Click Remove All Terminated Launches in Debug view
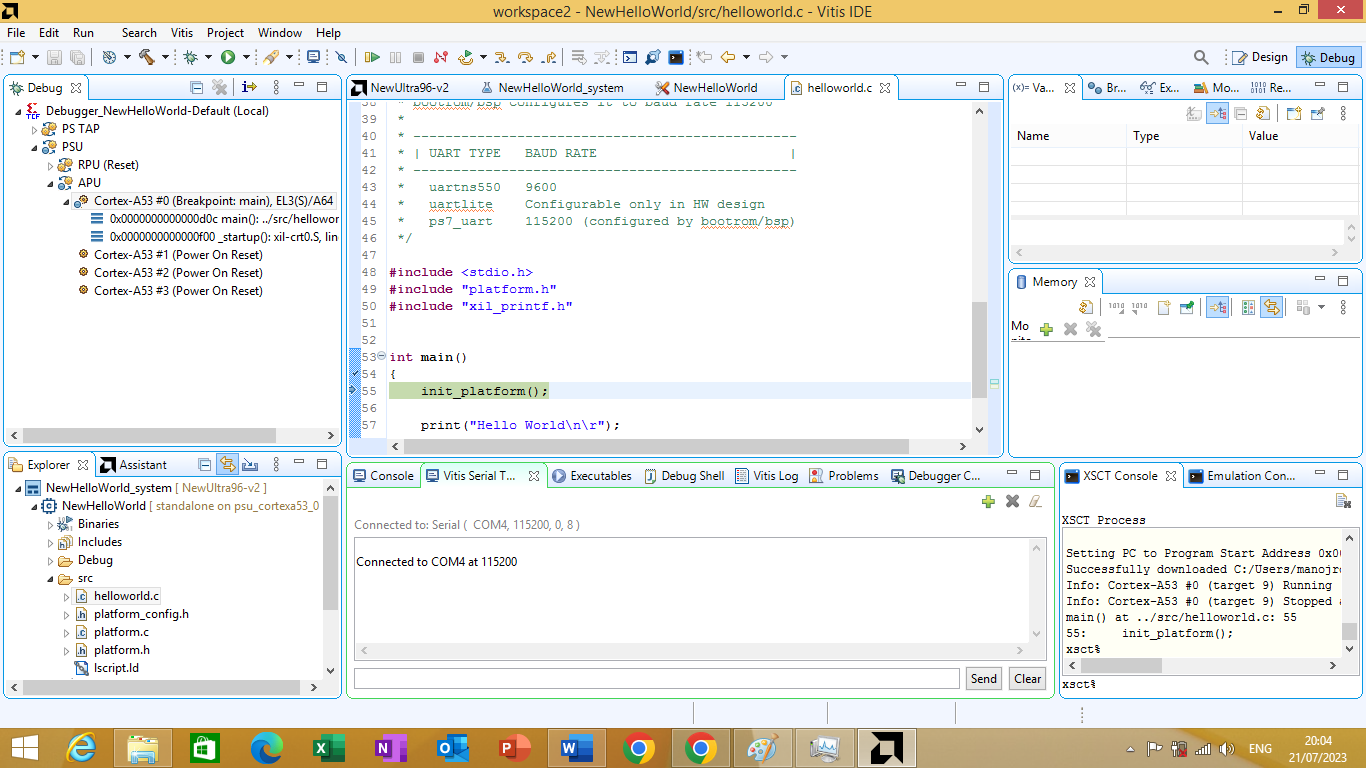 click(220, 87)
